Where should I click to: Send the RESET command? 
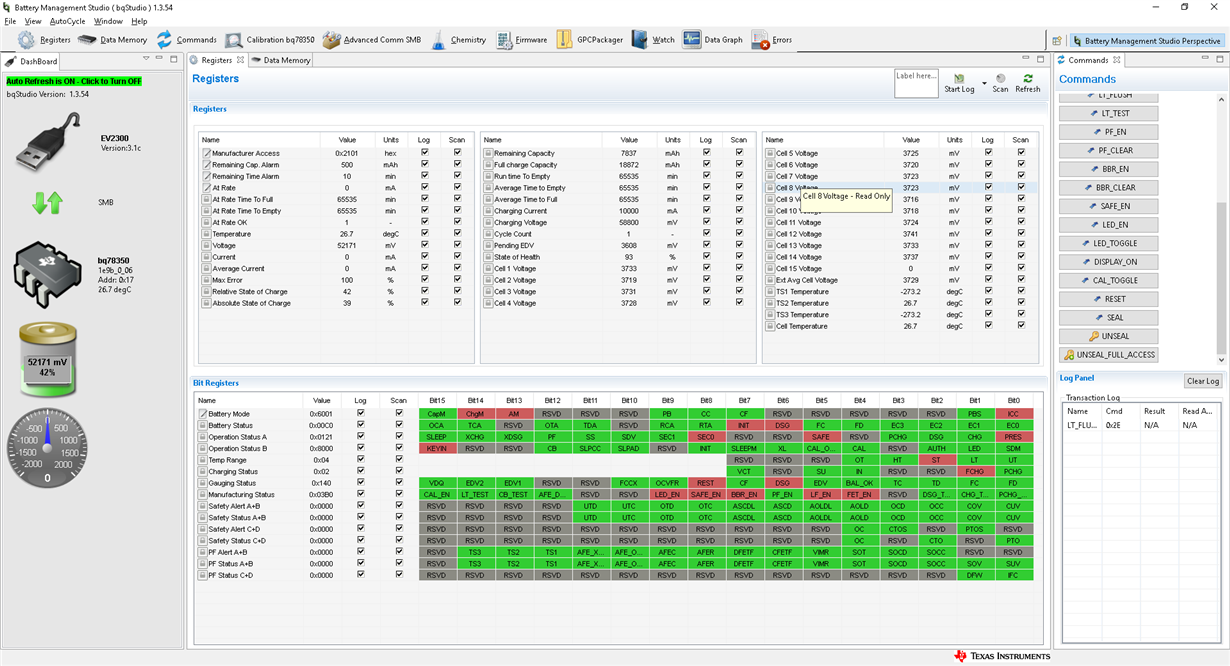(1108, 299)
